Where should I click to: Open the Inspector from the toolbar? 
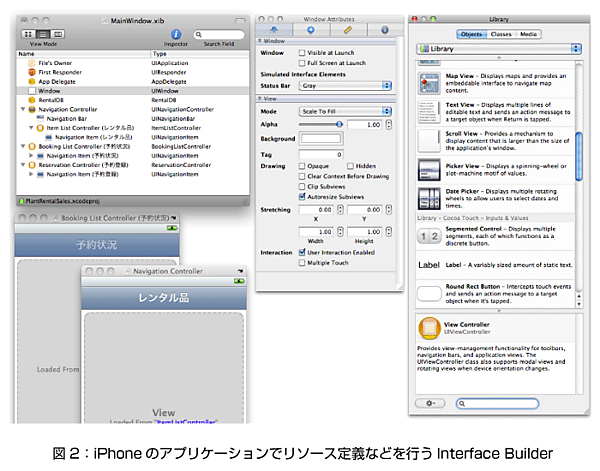click(x=176, y=34)
